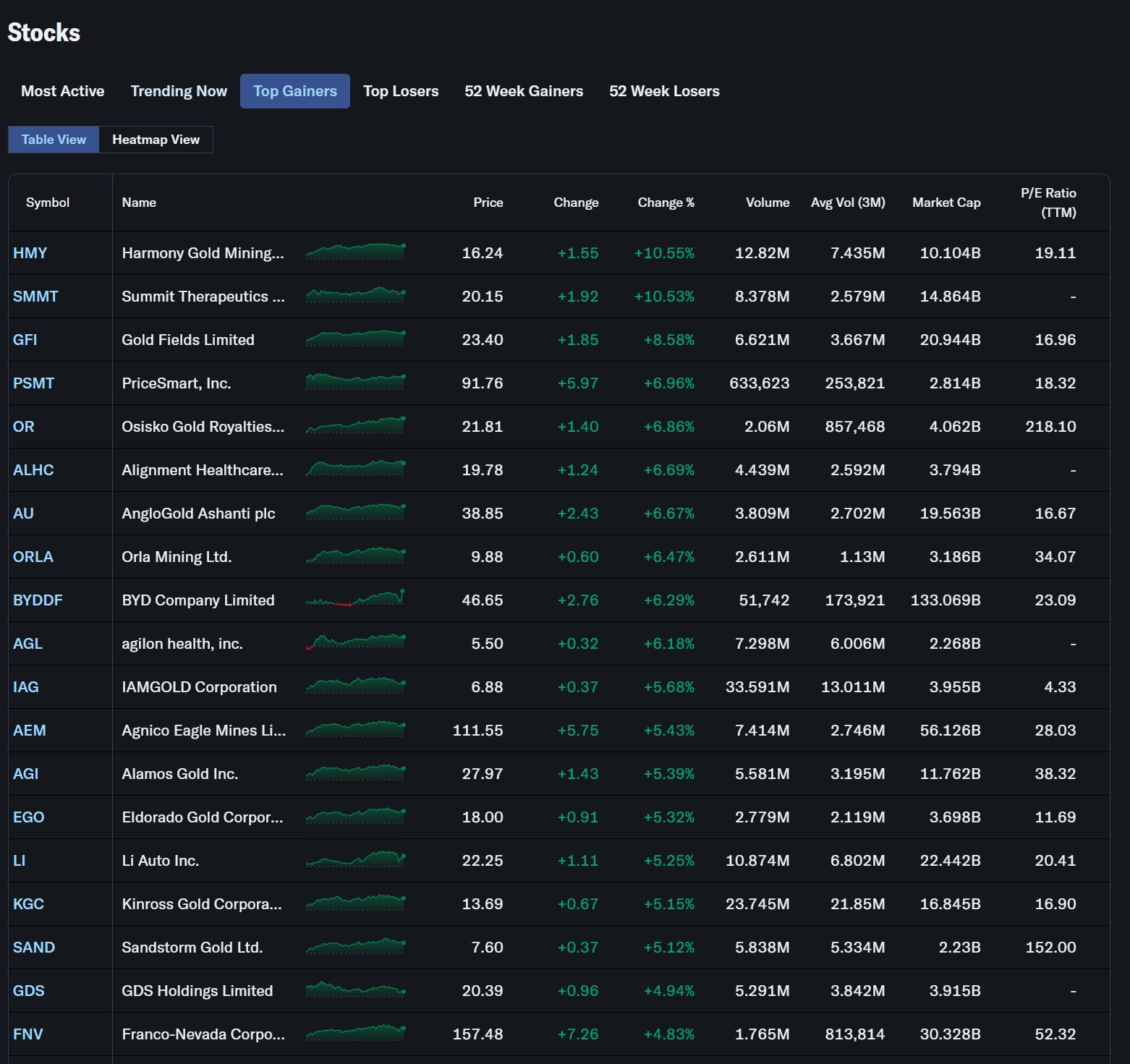The height and width of the screenshot is (1064, 1130).
Task: Open ALHC ticker link
Action: (33, 470)
